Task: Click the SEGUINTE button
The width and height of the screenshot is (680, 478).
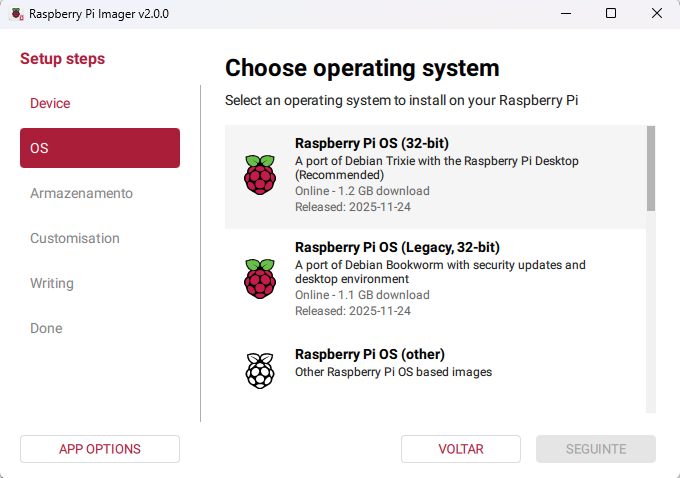Action: pos(595,449)
